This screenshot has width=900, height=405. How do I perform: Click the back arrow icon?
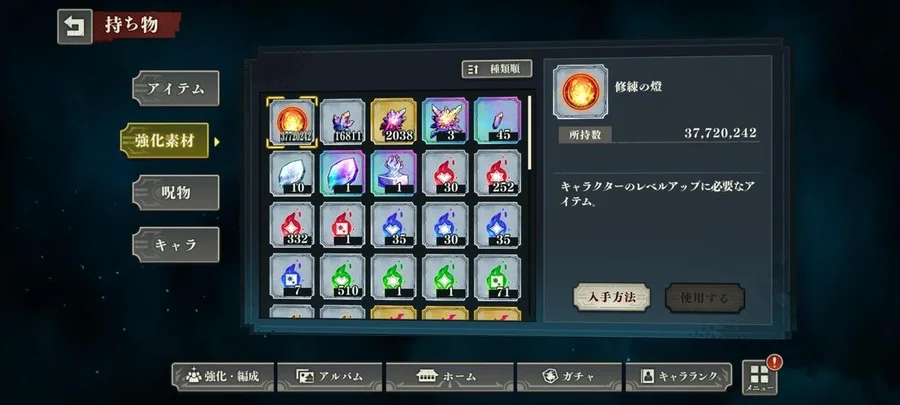click(x=75, y=27)
